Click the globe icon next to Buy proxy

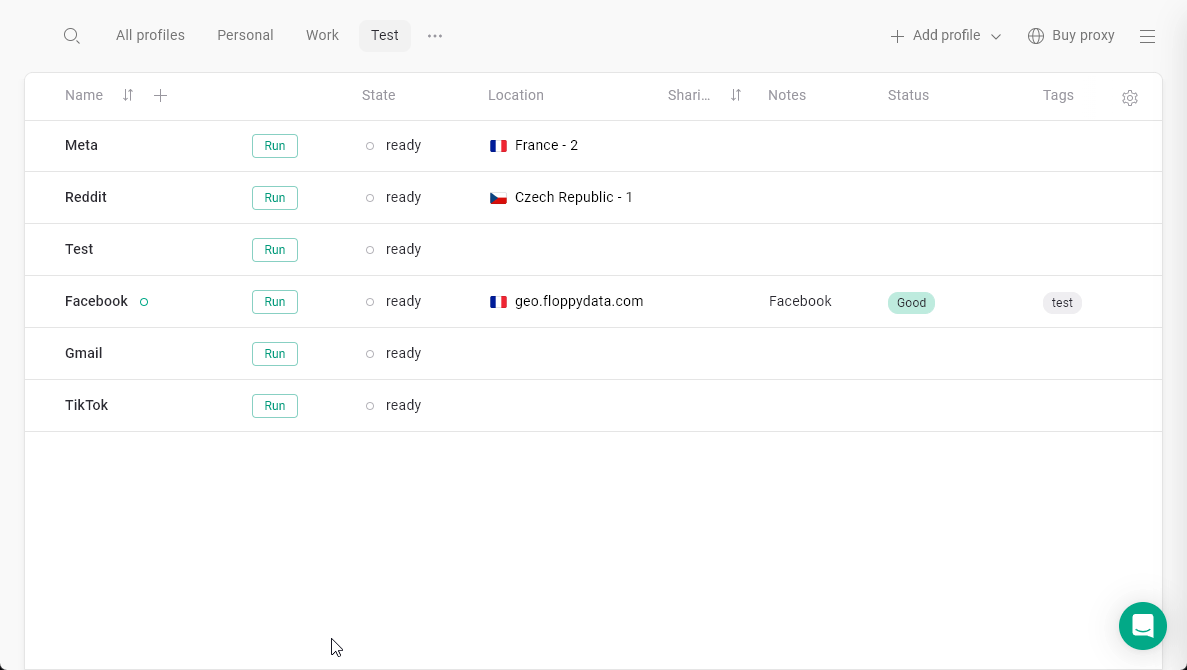[x=1036, y=36]
